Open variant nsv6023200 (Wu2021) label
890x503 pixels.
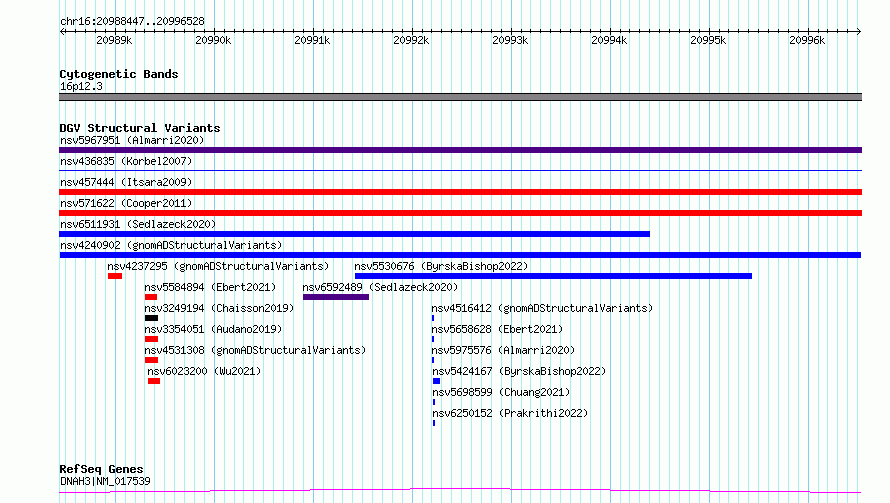point(204,371)
